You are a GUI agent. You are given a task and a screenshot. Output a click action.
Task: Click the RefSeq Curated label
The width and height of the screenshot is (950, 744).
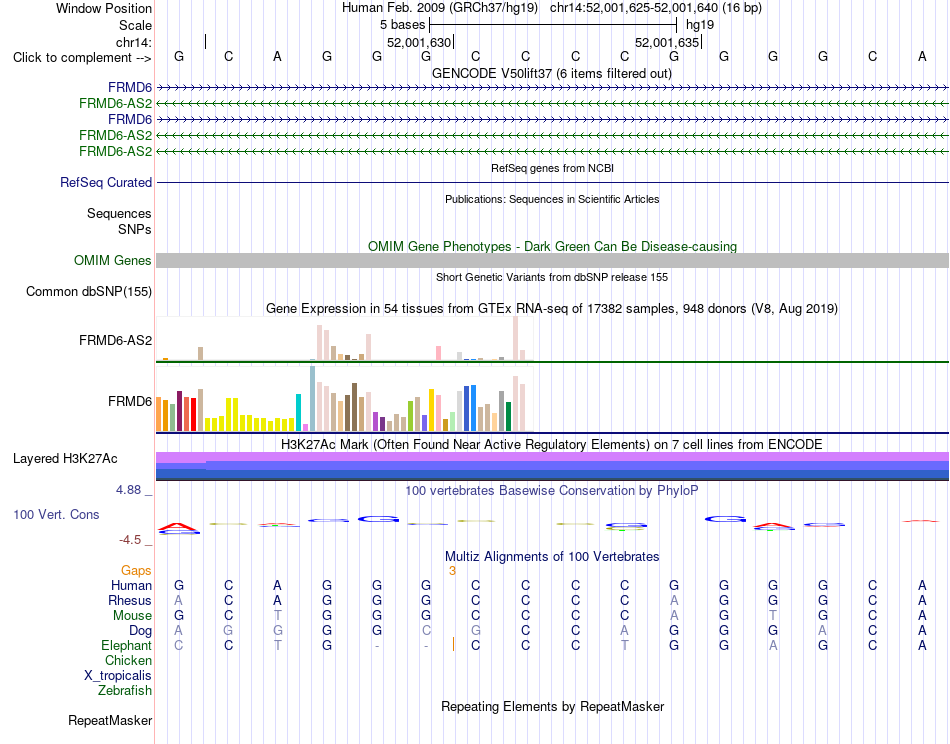106,182
